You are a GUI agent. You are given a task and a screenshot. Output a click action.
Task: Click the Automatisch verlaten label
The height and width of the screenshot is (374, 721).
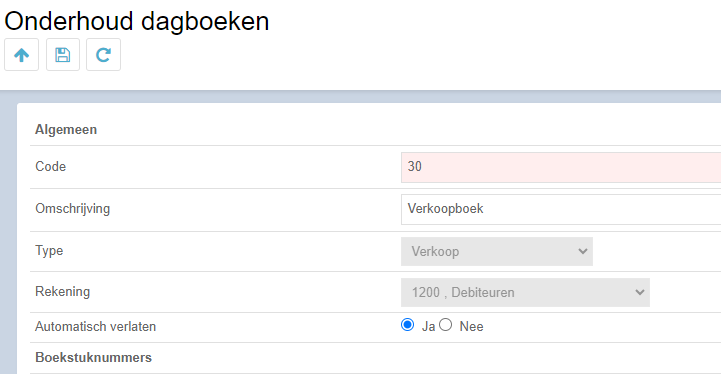(x=96, y=327)
